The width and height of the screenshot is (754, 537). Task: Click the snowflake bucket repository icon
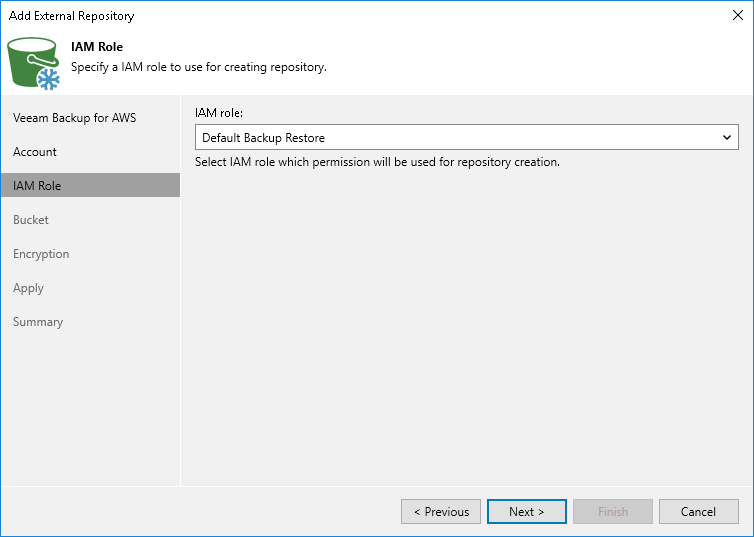click(x=34, y=63)
